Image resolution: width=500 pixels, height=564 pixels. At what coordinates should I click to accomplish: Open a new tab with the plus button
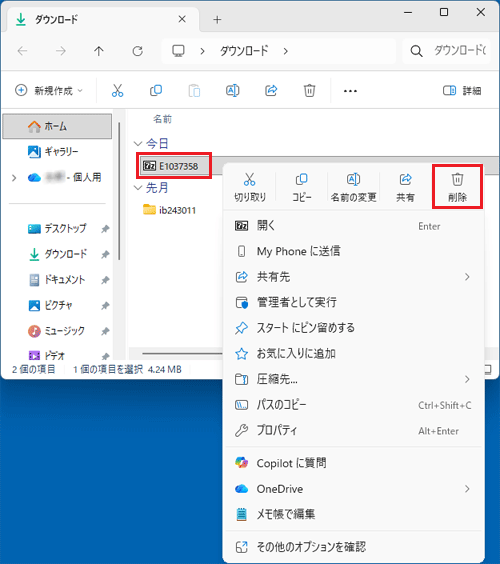(x=217, y=19)
